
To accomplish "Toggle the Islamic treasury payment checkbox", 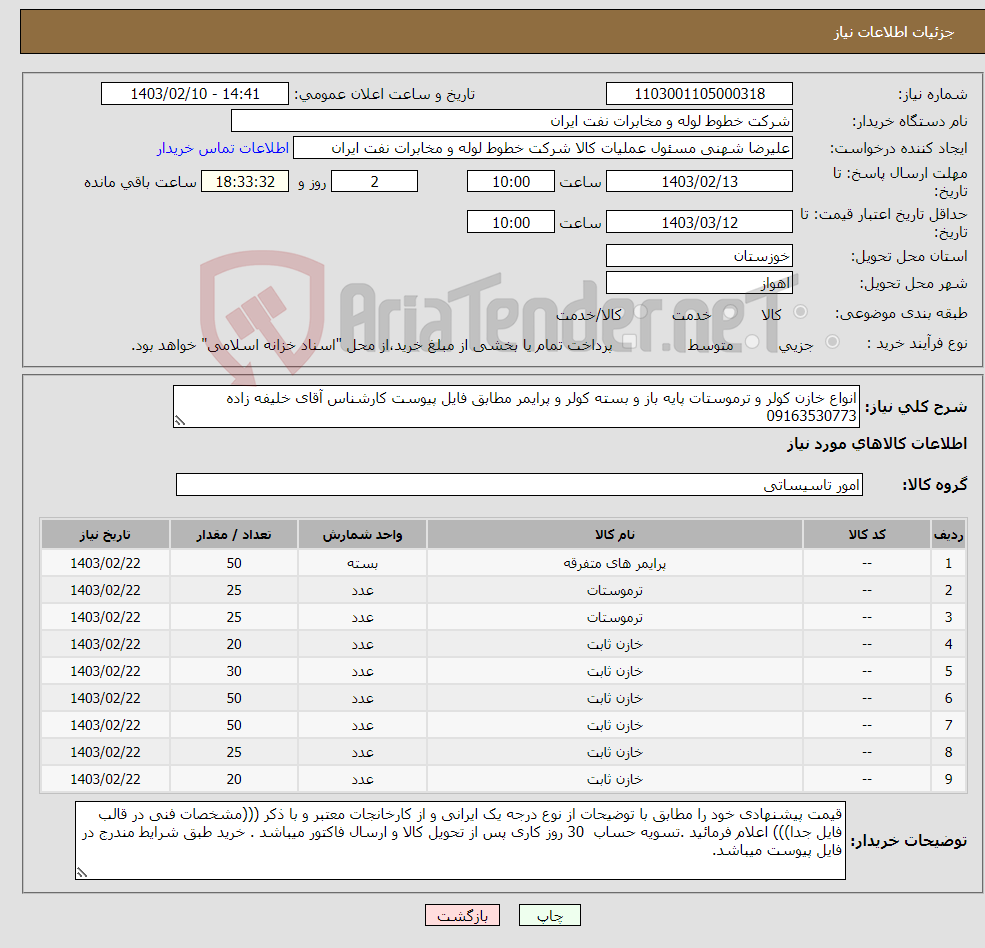I will (630, 342).
